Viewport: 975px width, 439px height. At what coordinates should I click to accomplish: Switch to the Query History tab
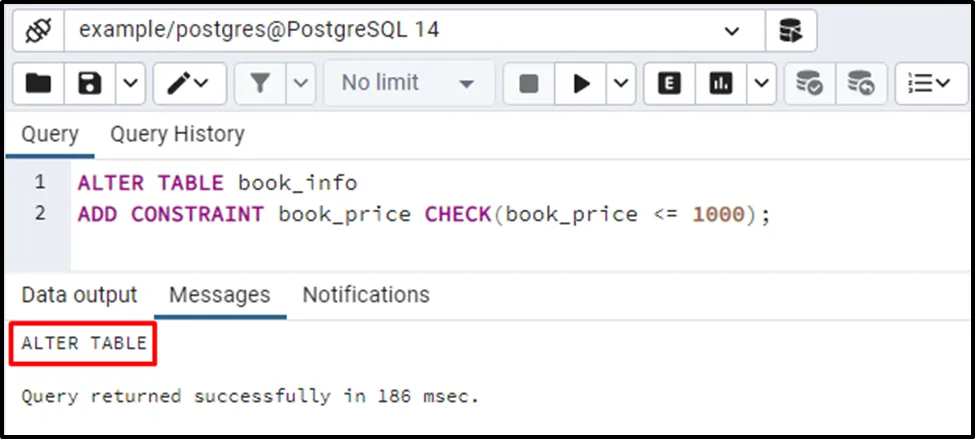(177, 134)
